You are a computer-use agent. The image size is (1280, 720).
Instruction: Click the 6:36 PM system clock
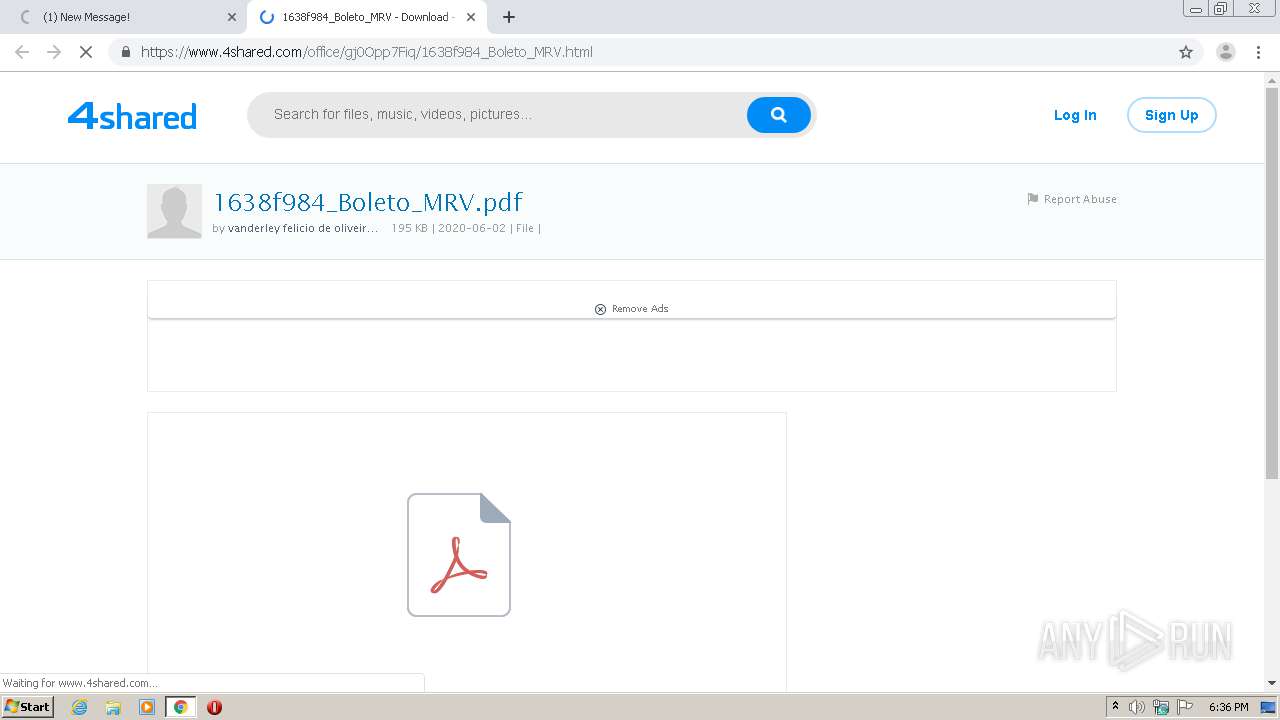pyautogui.click(x=1228, y=707)
